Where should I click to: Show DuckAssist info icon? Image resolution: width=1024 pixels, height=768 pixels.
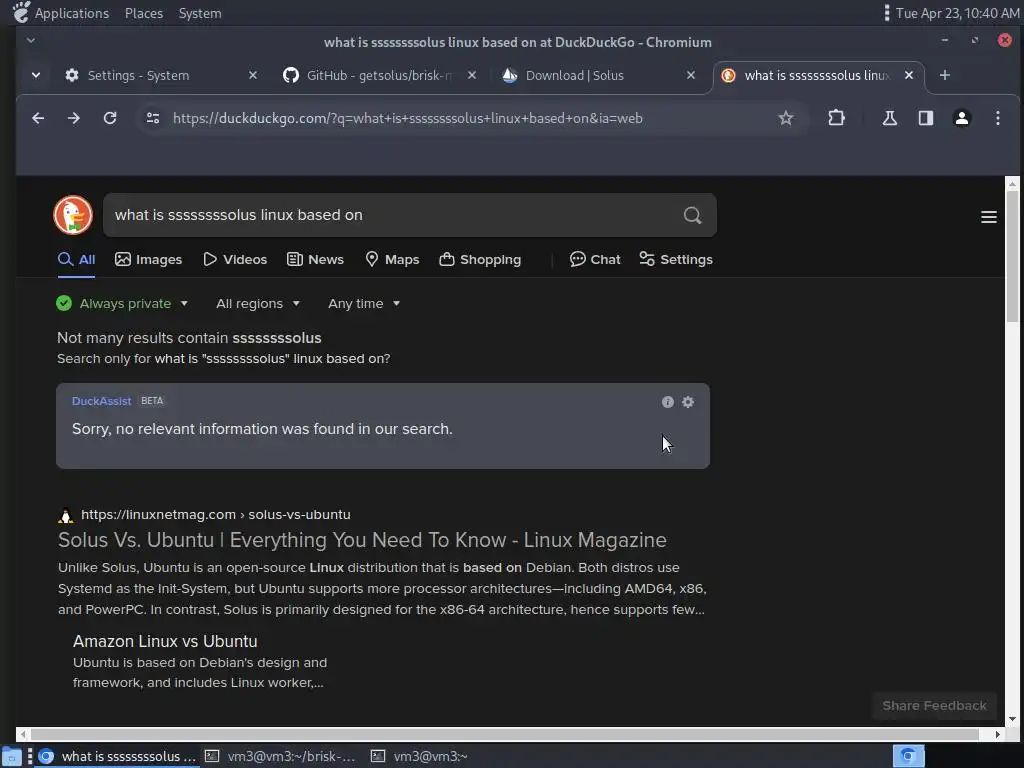point(667,402)
